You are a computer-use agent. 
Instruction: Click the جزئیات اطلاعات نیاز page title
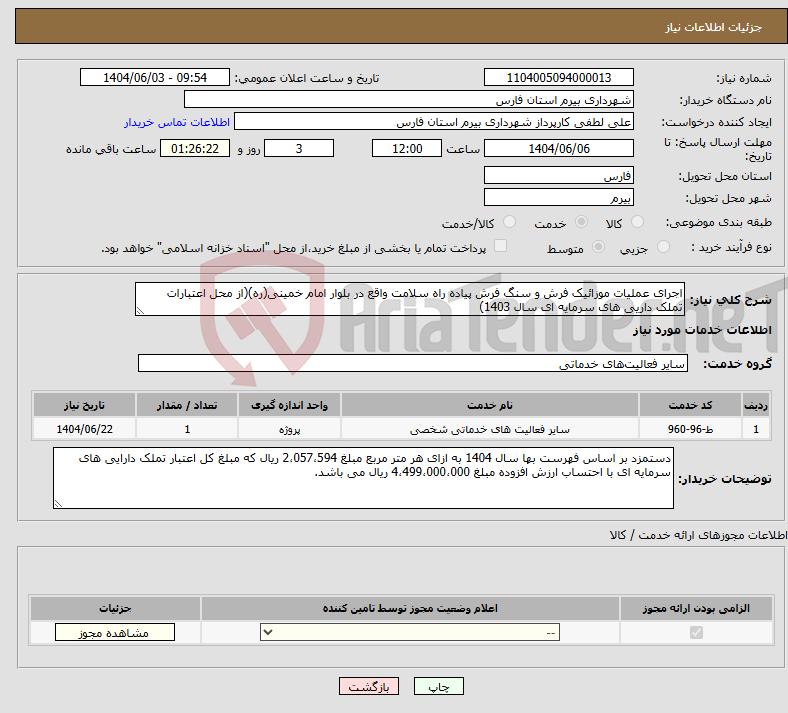714,27
